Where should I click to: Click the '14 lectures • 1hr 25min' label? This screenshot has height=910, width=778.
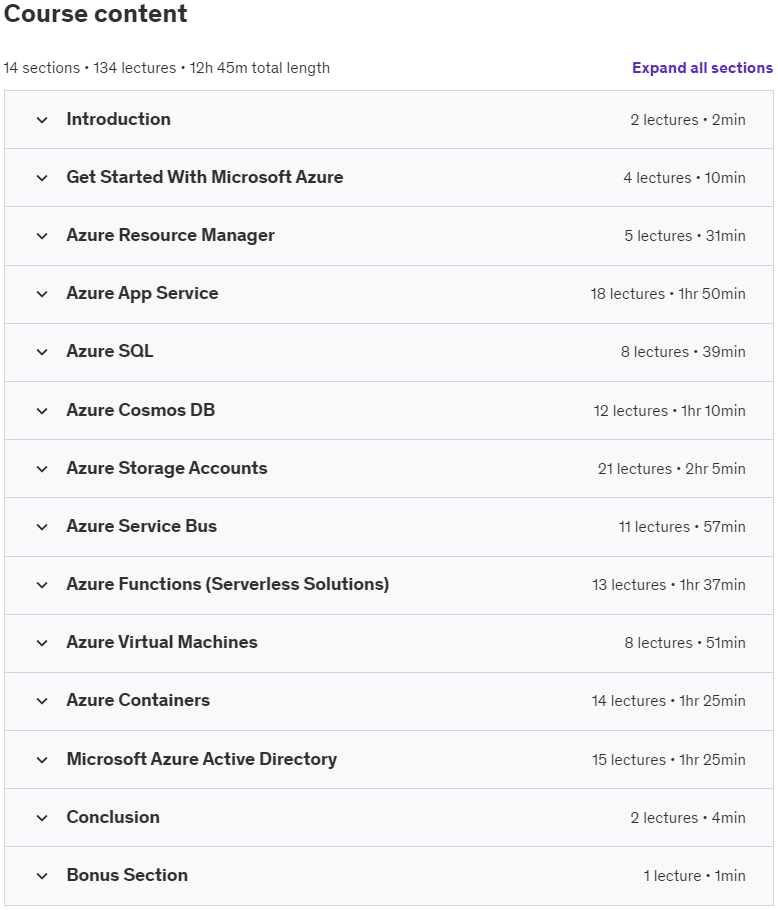[669, 701]
